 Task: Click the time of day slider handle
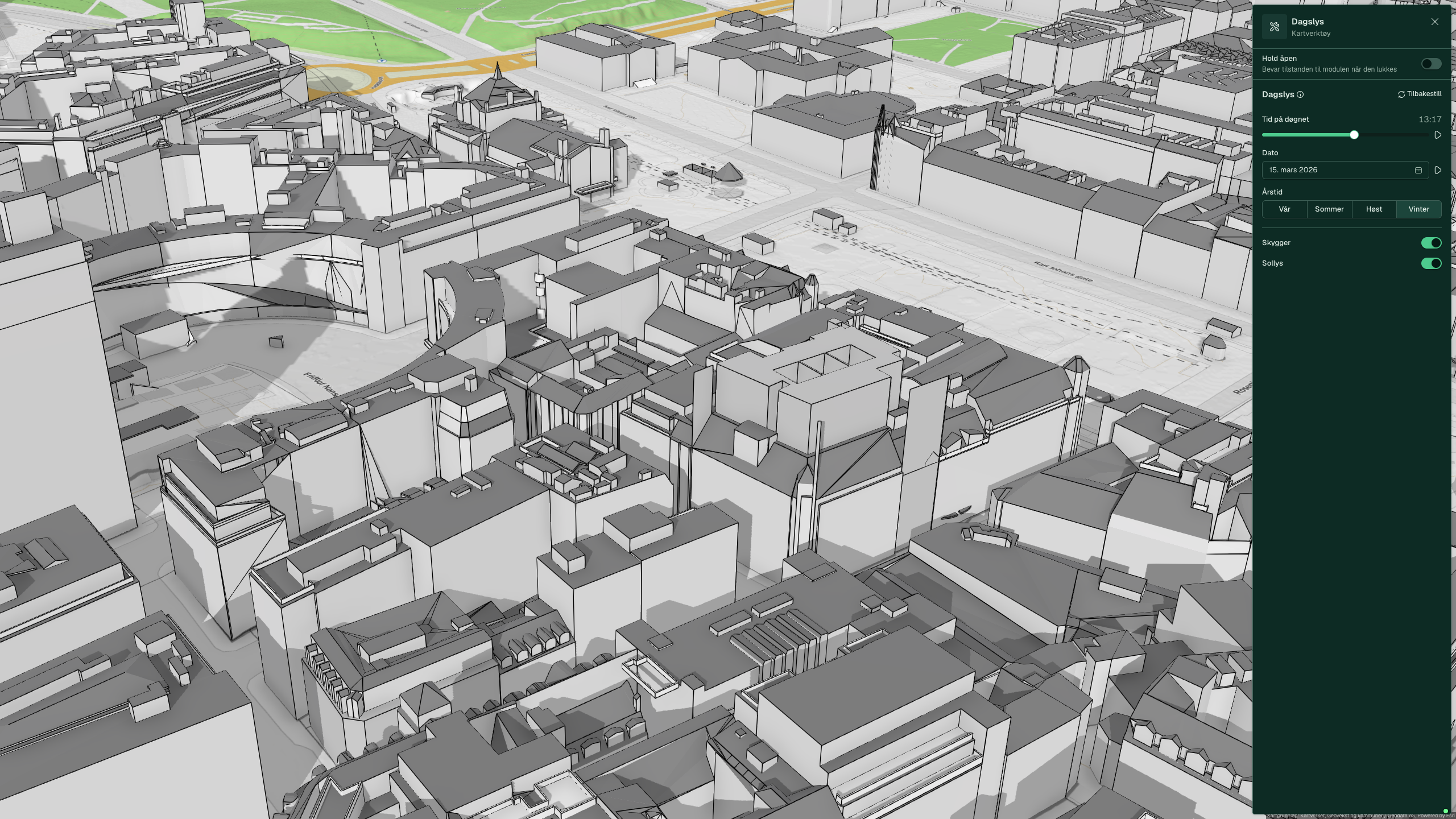point(1354,135)
